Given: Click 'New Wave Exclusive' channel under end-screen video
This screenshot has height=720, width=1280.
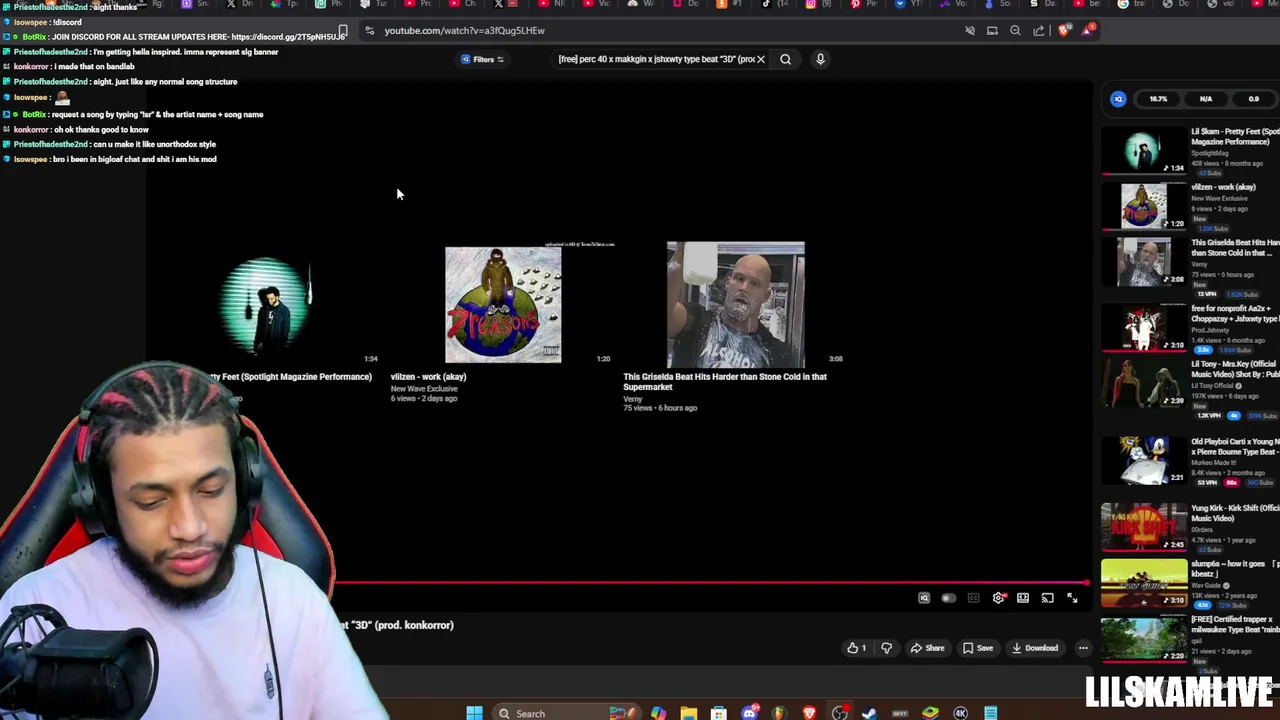Looking at the screenshot, I should coord(424,389).
